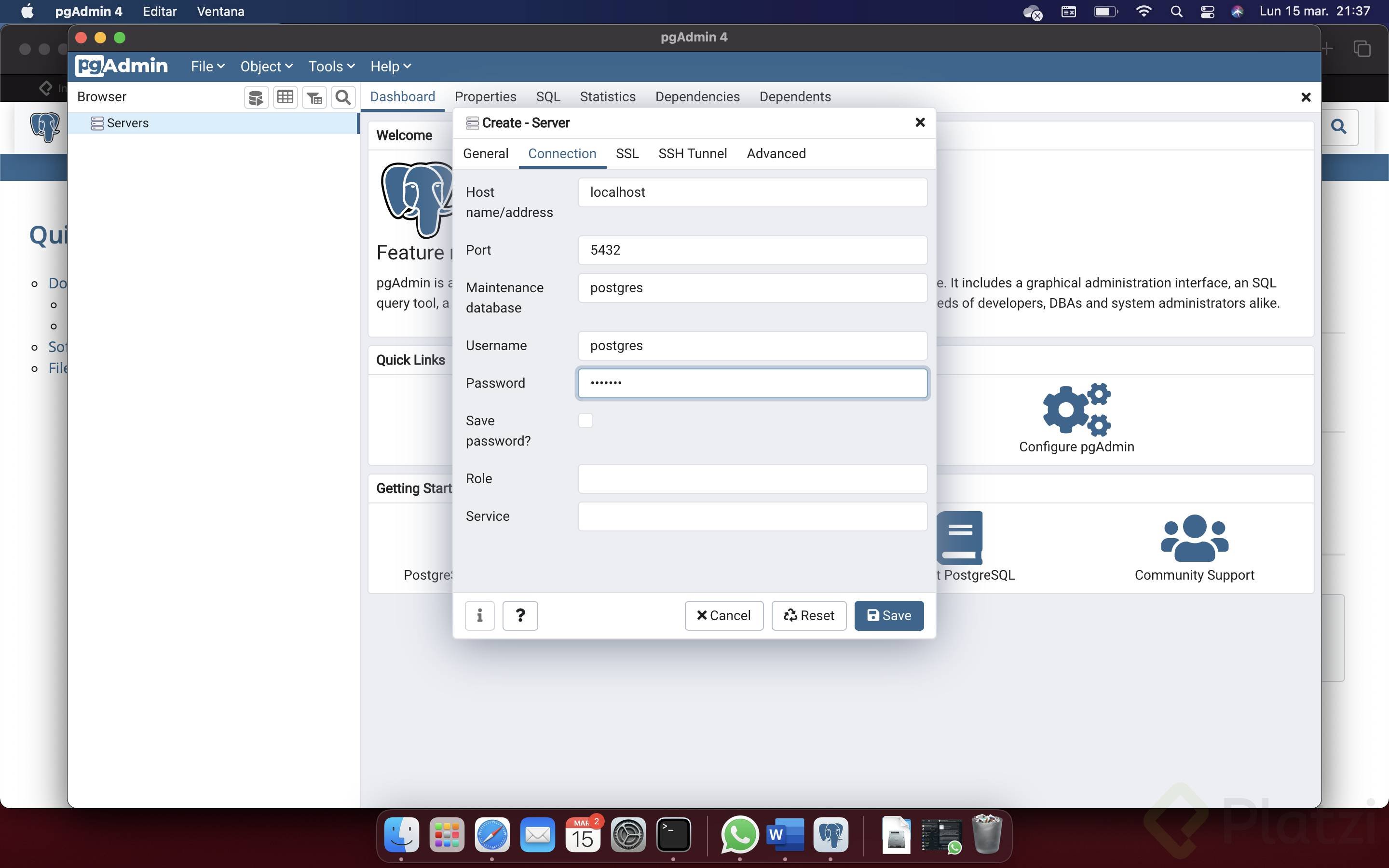1389x868 pixels.
Task: Open the Community Support people icon
Action: 1195,538
